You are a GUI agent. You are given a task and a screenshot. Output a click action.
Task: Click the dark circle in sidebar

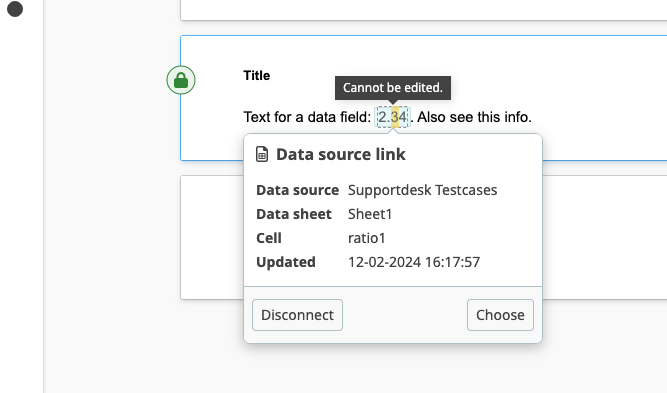(15, 9)
